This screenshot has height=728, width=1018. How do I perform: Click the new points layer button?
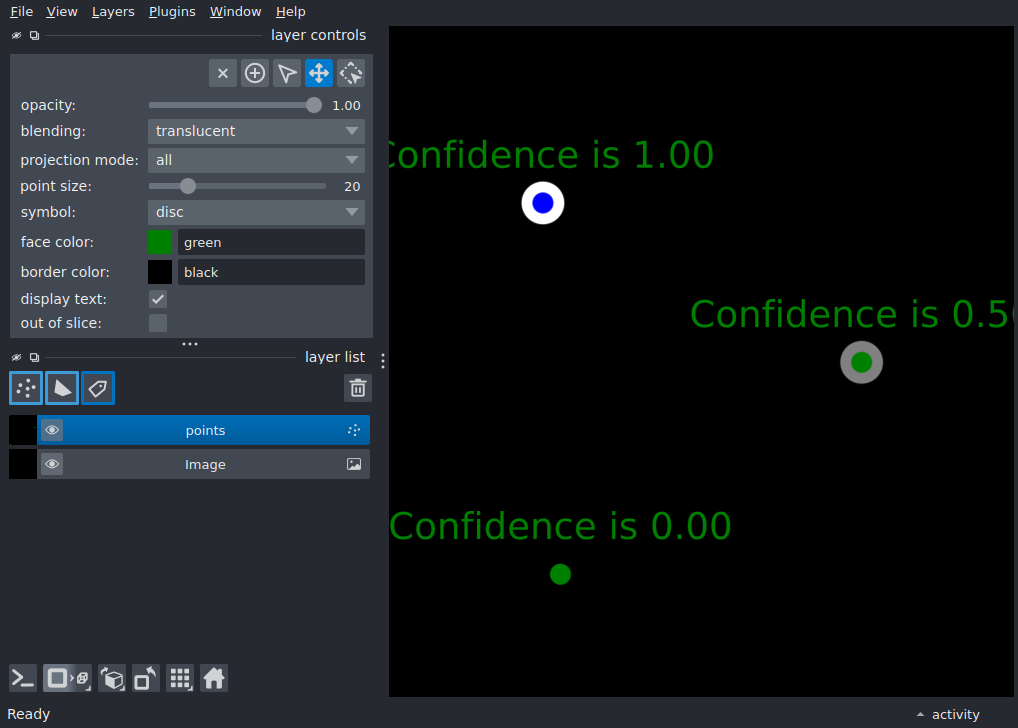pyautogui.click(x=26, y=388)
